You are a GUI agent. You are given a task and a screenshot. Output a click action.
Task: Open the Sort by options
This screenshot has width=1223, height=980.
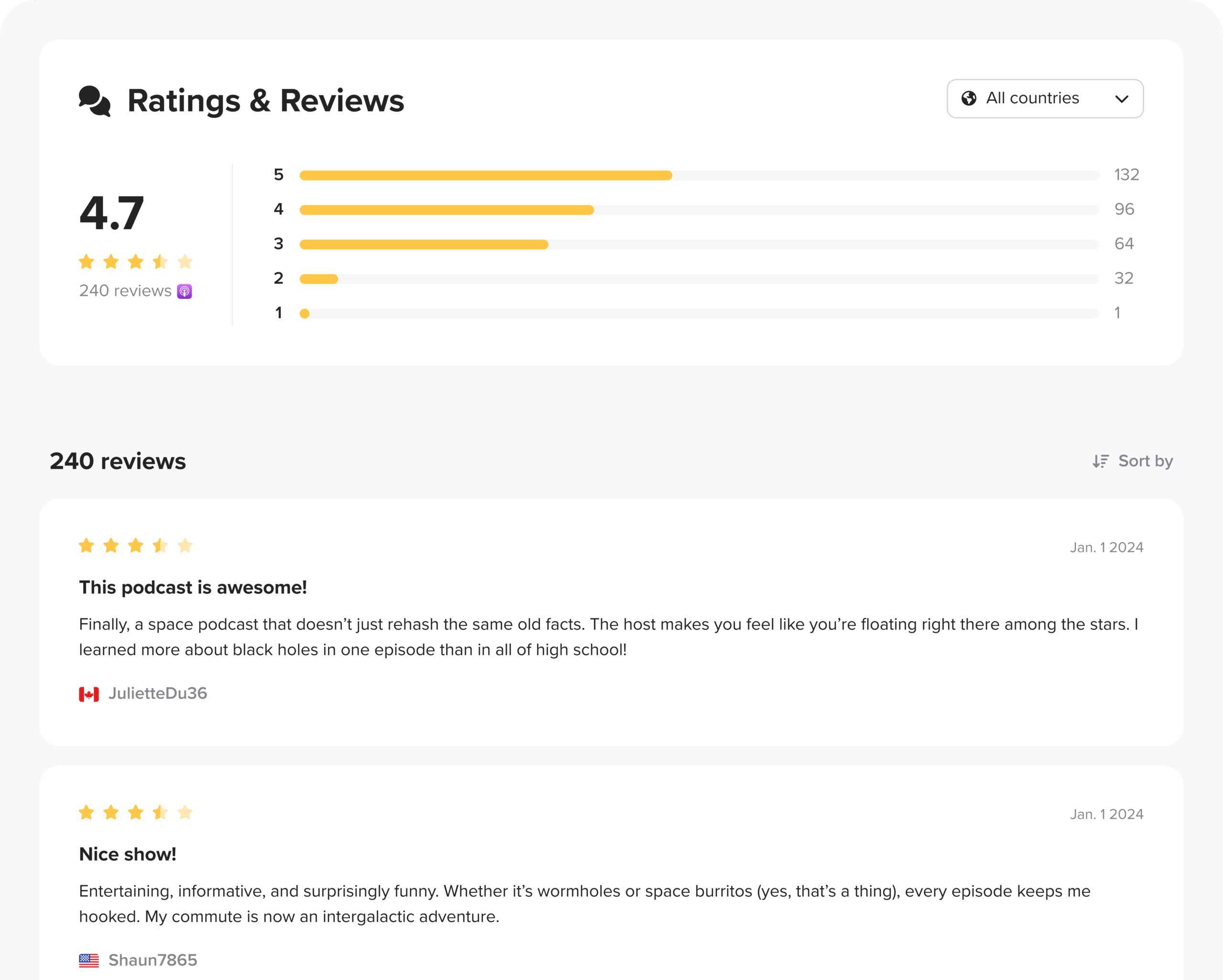(x=1133, y=461)
